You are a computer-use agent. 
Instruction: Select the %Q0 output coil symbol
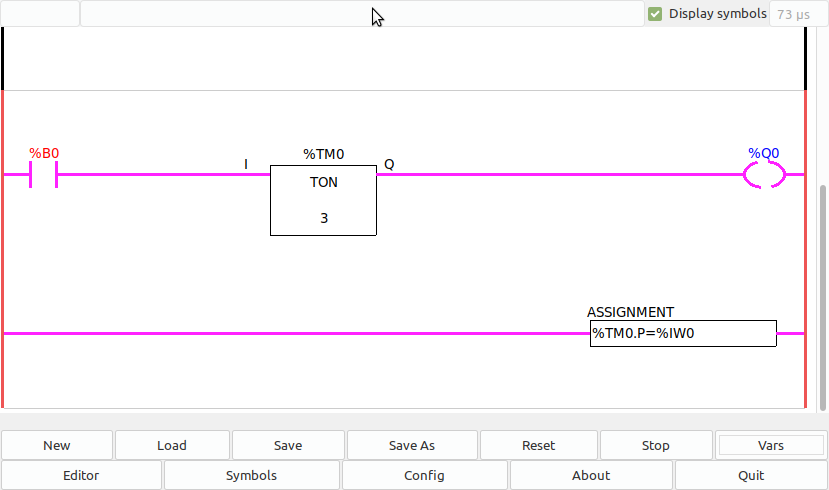(764, 174)
